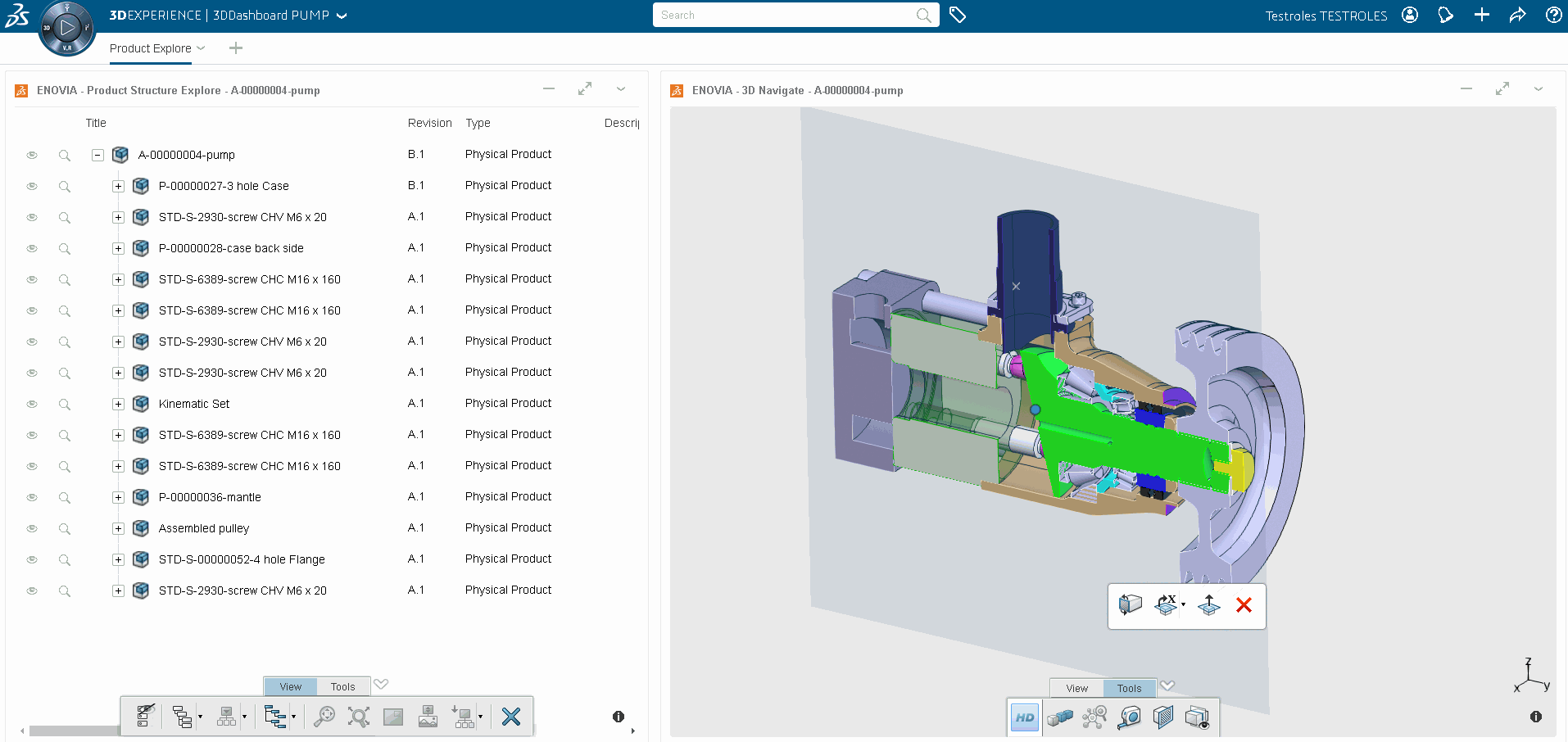Click the explode view cubes icon
Screen dimensions: 1568x742
point(1059,718)
